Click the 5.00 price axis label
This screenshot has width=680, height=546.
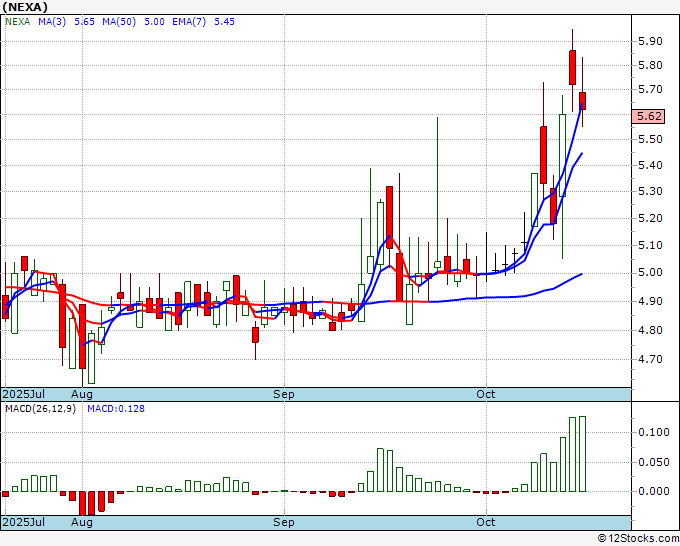point(651,273)
